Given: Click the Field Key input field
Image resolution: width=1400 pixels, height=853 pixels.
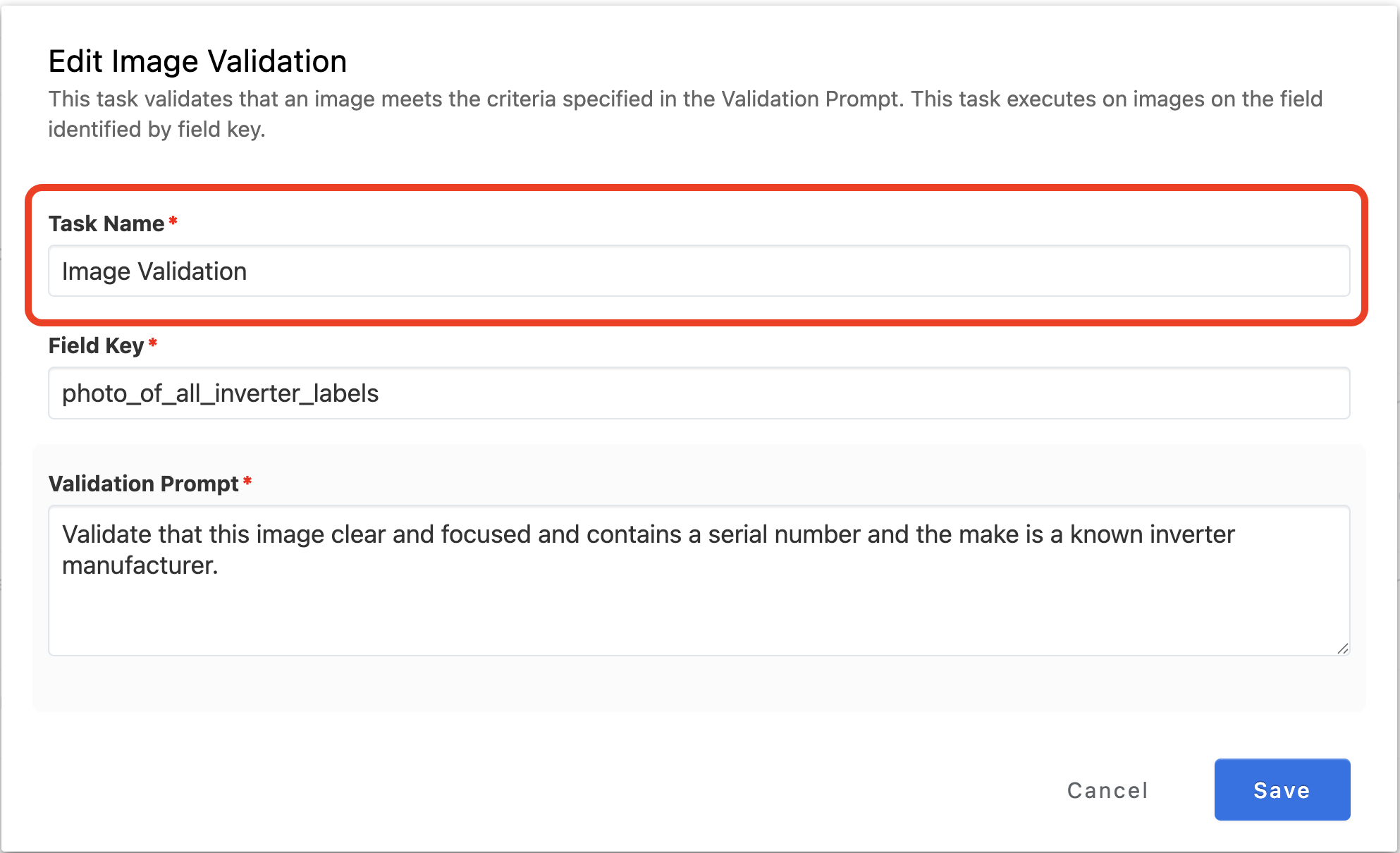Looking at the screenshot, I should click(698, 393).
